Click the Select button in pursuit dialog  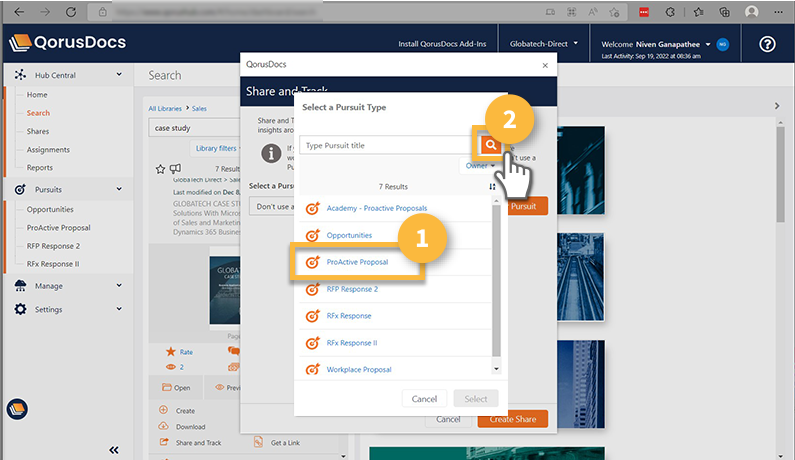476,399
